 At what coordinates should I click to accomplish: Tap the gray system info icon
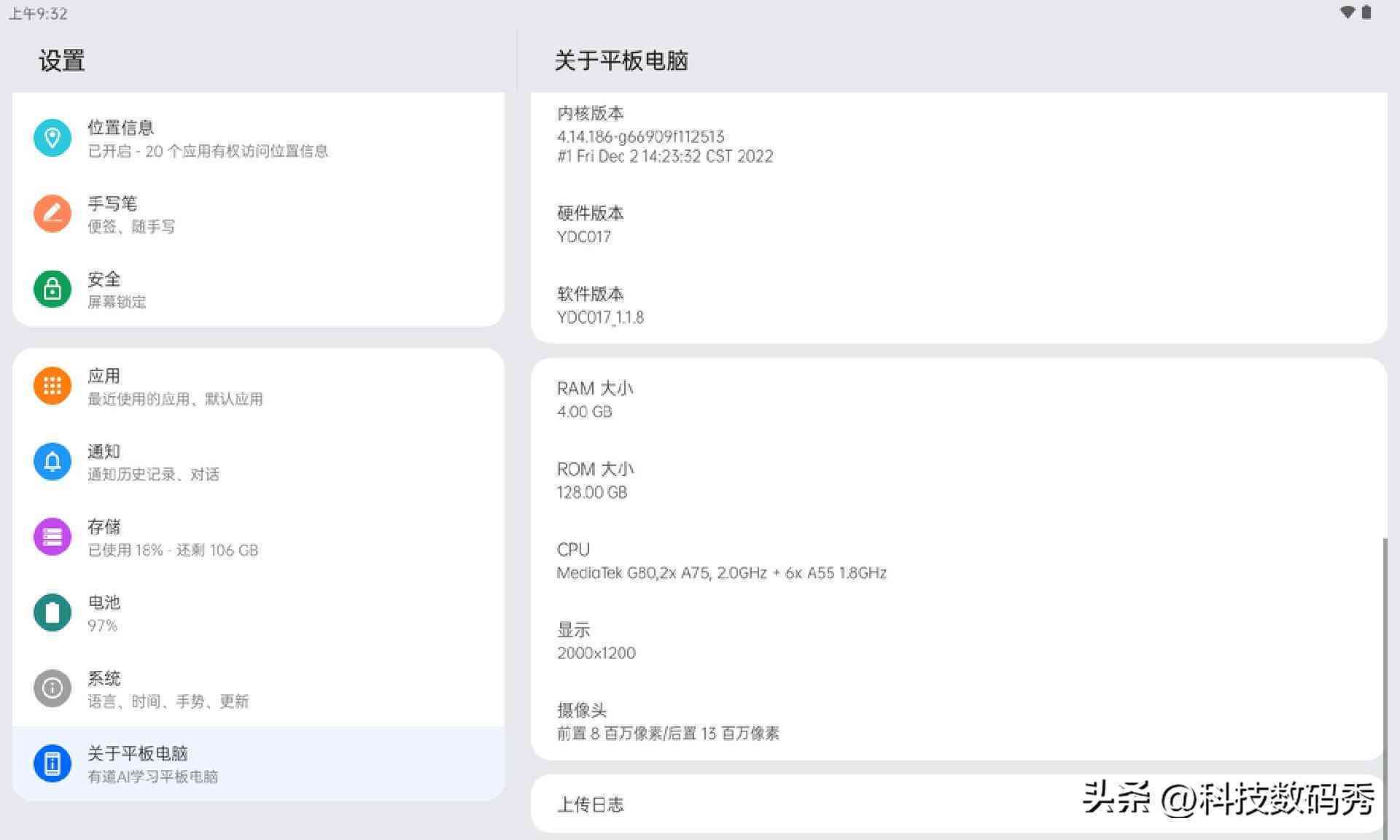[52, 688]
